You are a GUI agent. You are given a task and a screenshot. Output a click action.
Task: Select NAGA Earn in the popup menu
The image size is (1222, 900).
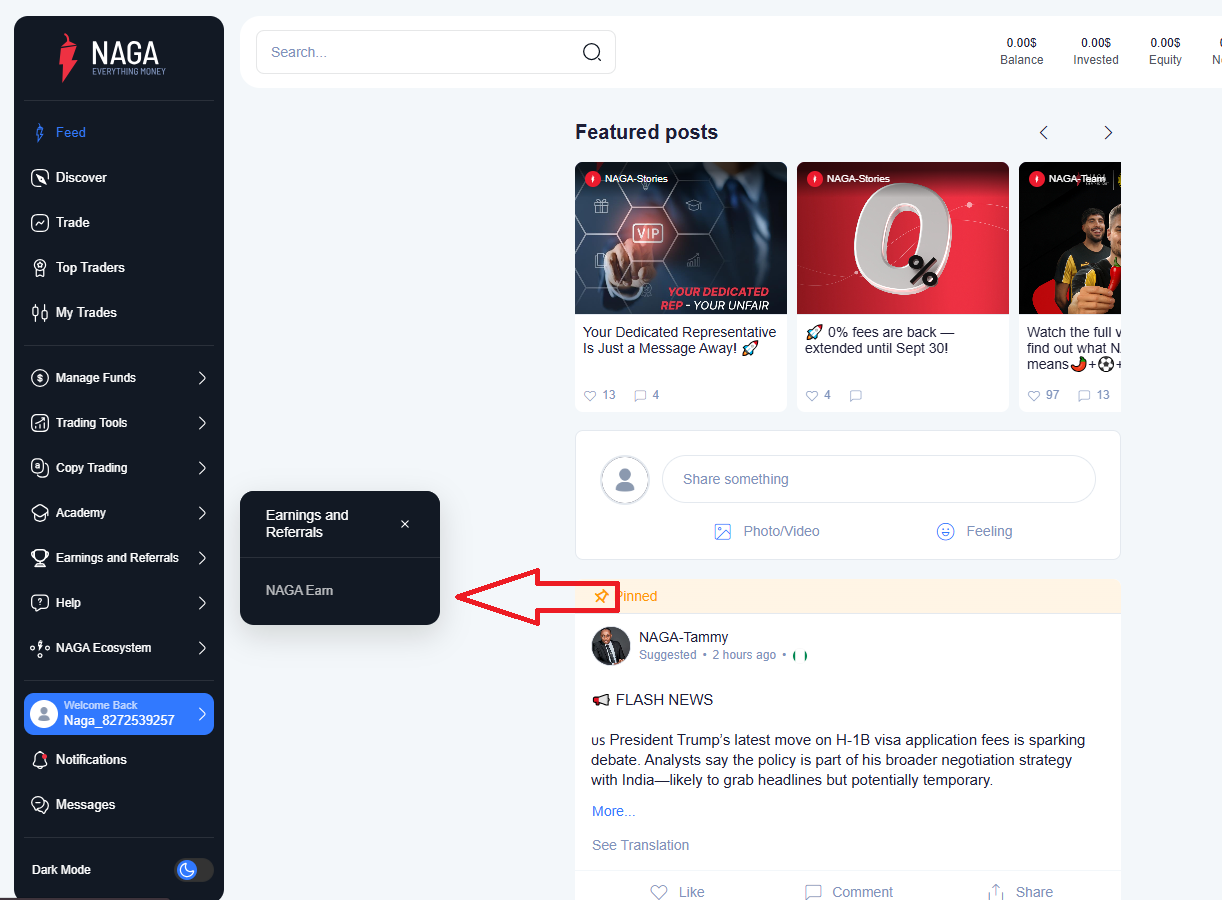tap(299, 591)
